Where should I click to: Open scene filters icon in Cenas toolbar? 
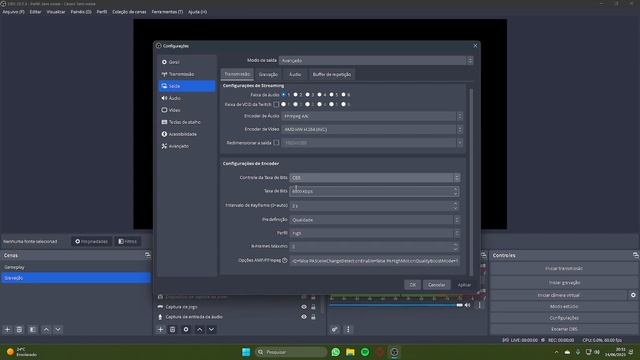click(32, 329)
